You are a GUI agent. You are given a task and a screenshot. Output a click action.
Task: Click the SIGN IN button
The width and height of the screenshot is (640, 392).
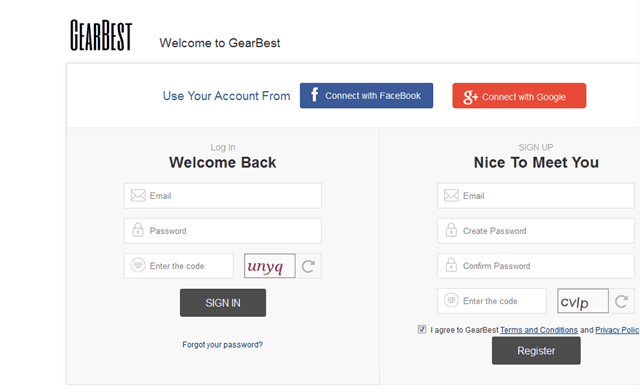pyautogui.click(x=223, y=303)
